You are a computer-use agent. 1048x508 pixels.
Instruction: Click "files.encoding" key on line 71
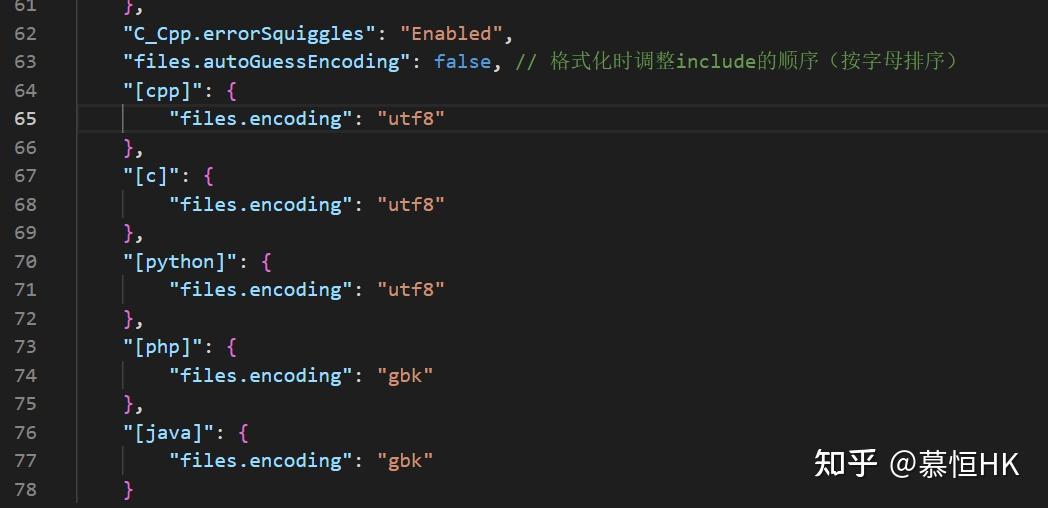tap(256, 290)
